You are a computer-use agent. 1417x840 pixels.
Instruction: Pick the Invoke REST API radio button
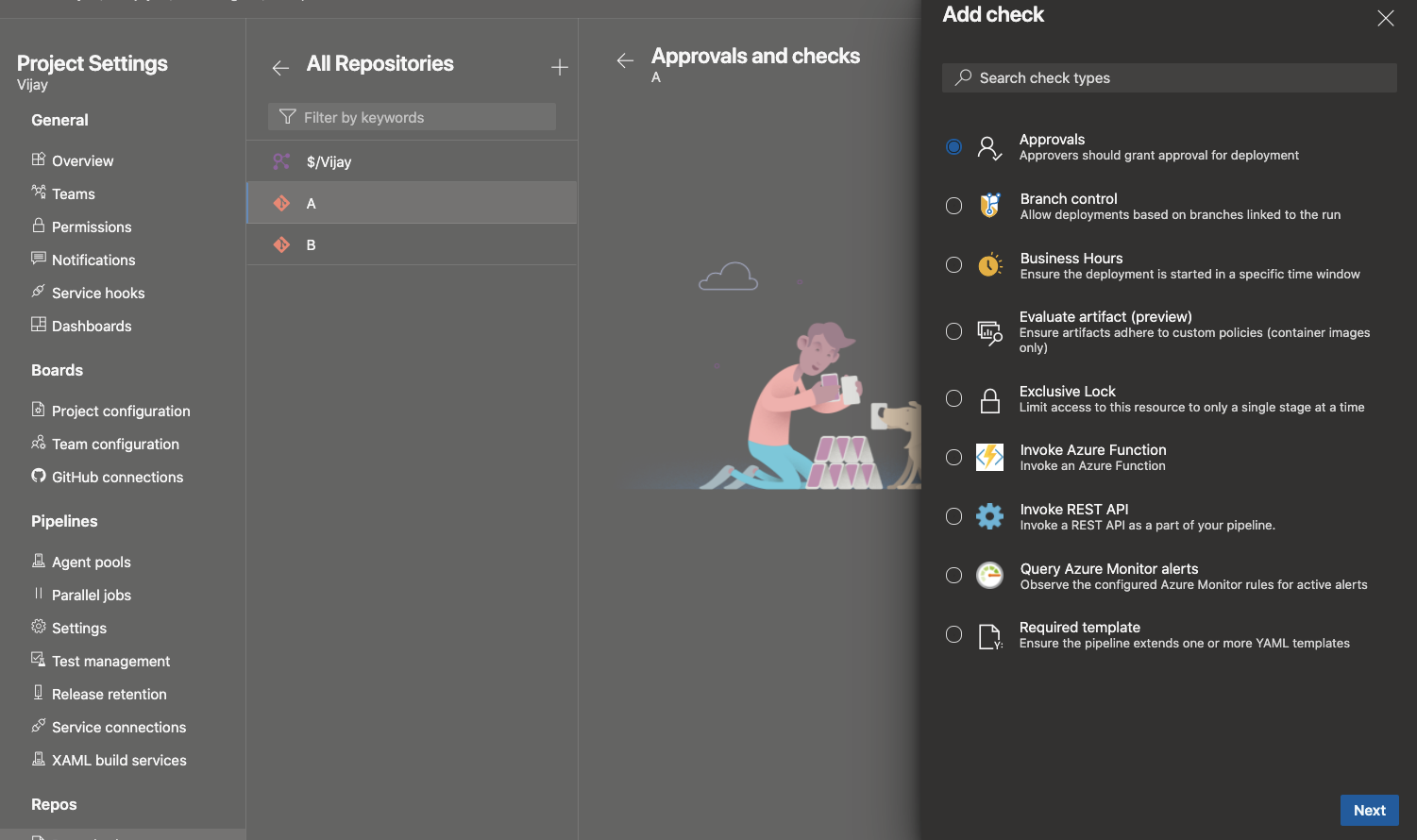coord(953,516)
